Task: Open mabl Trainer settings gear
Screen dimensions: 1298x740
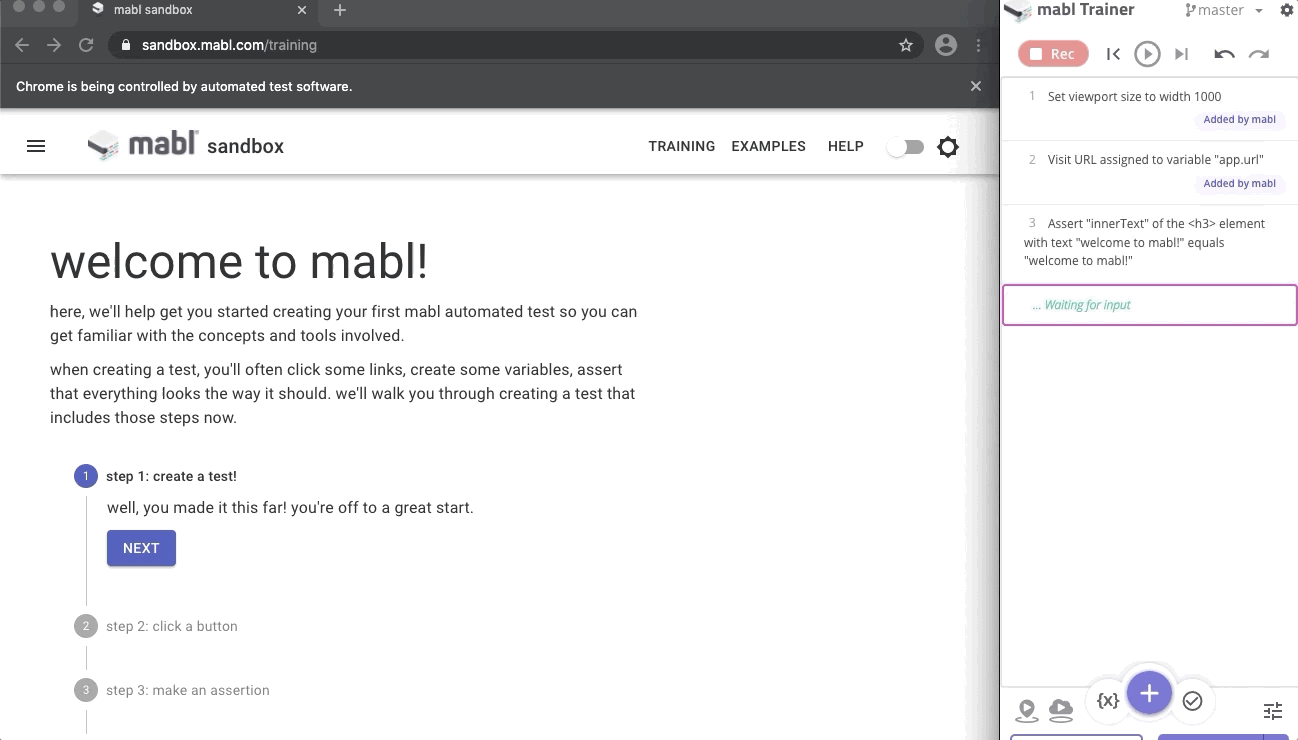Action: 1287,10
